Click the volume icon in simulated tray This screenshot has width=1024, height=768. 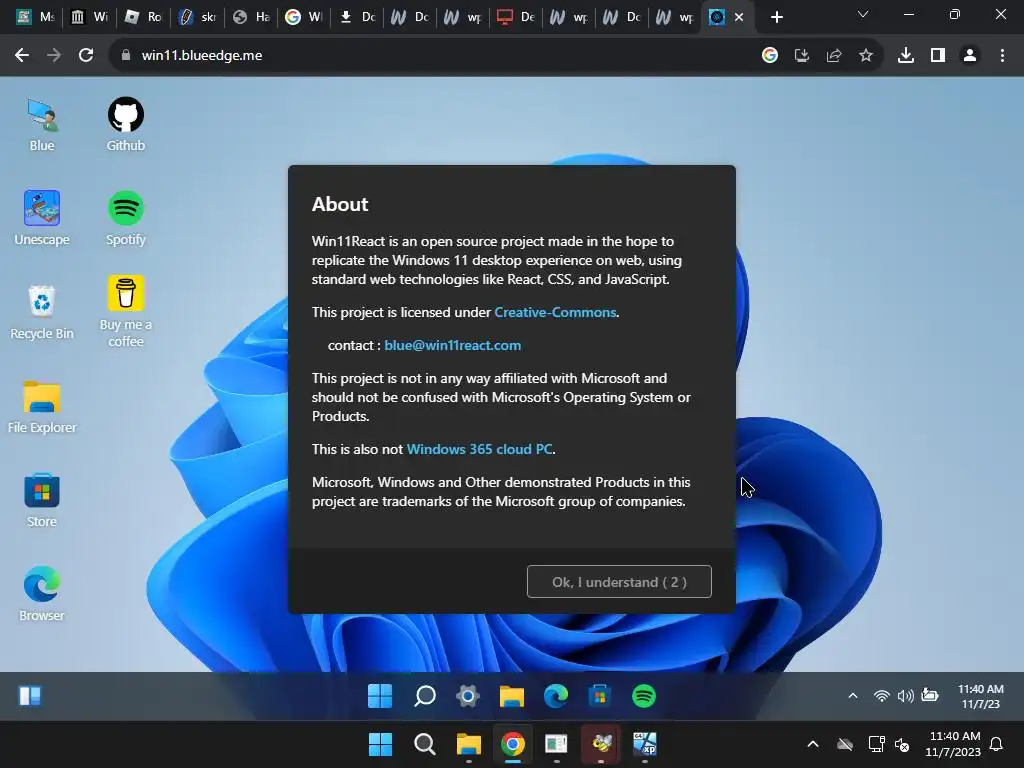point(906,696)
